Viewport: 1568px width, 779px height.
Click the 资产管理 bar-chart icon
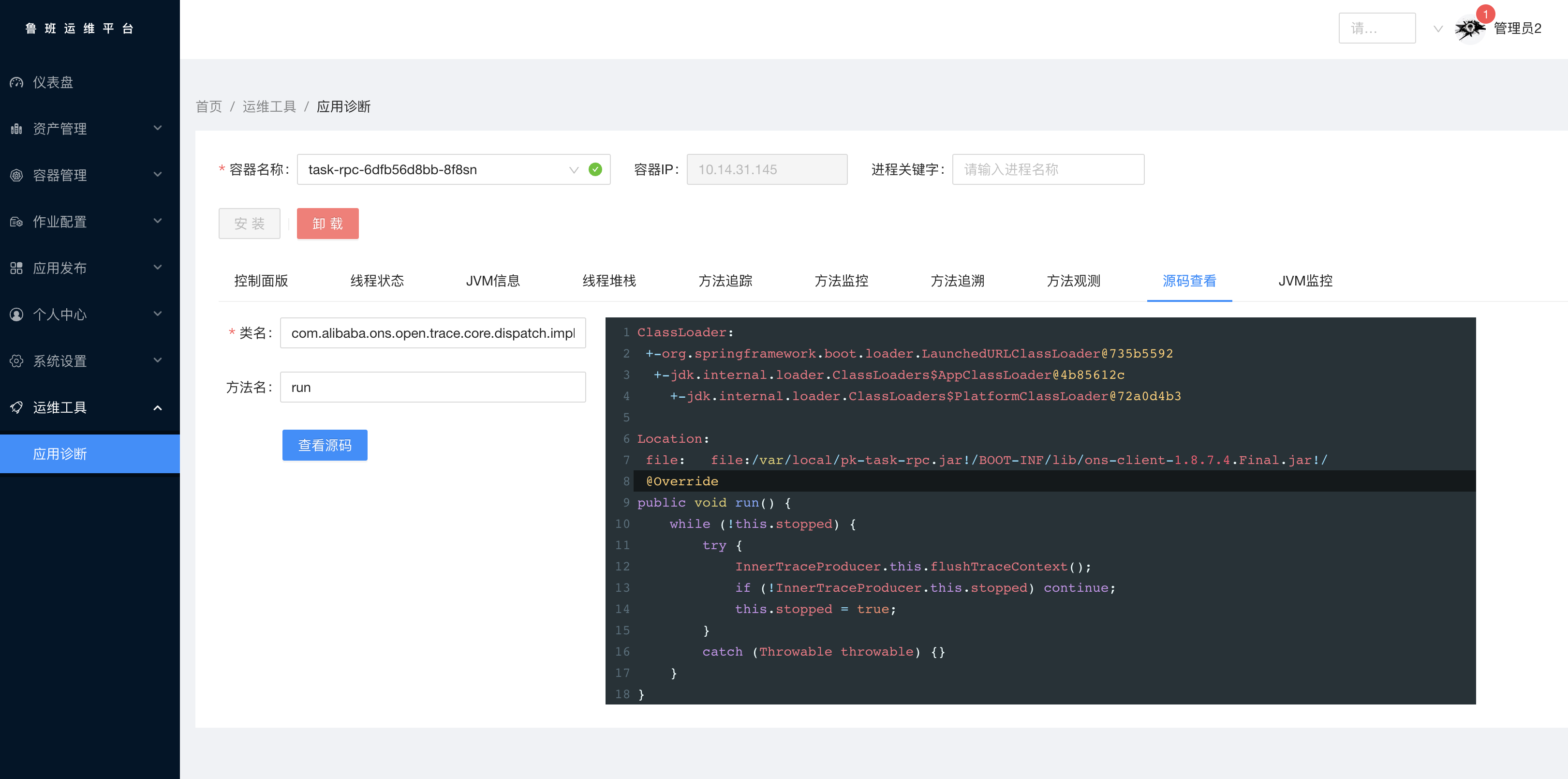(x=16, y=129)
